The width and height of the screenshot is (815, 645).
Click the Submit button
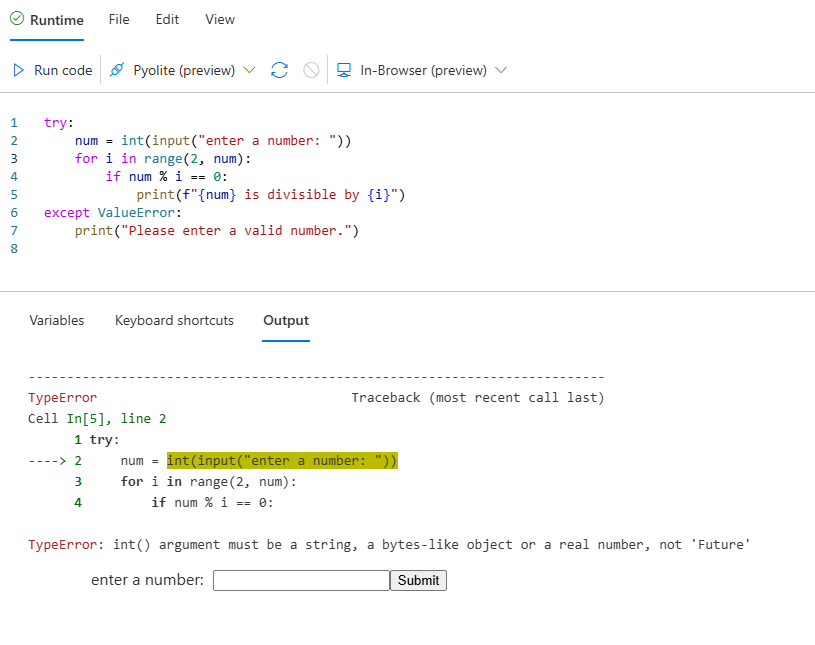pyautogui.click(x=418, y=580)
